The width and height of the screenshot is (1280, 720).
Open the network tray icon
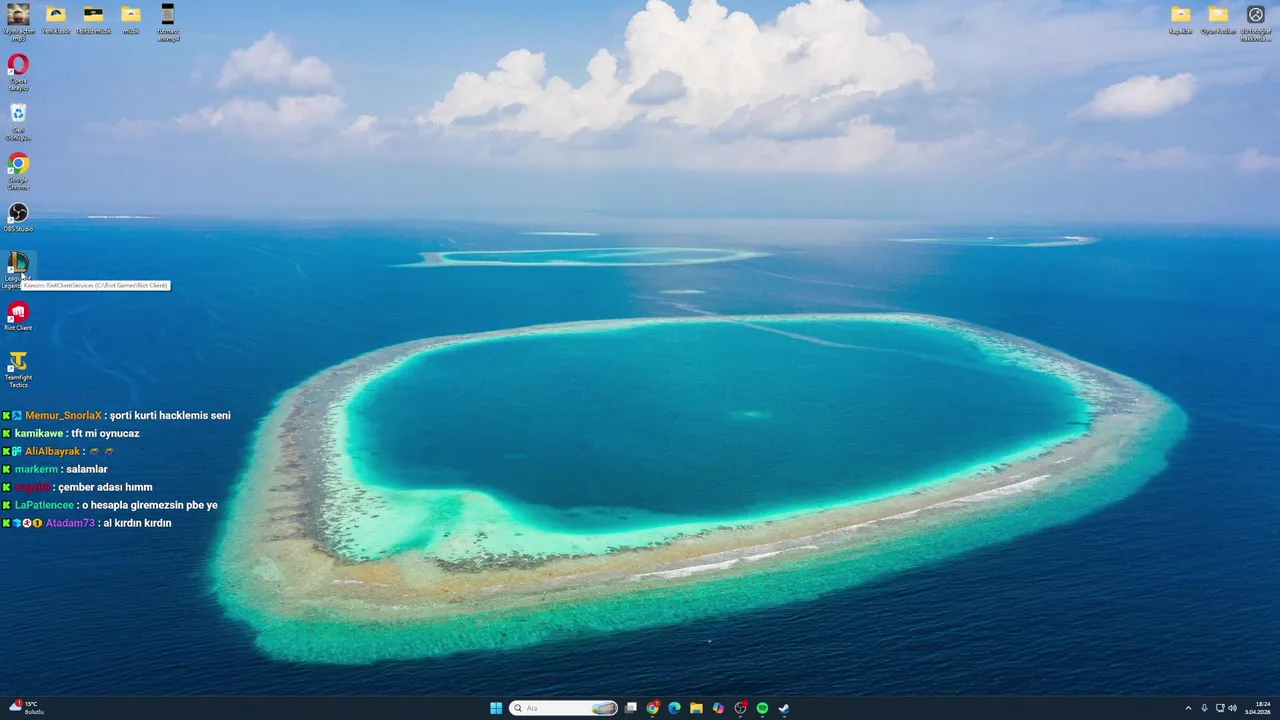pyautogui.click(x=1220, y=708)
